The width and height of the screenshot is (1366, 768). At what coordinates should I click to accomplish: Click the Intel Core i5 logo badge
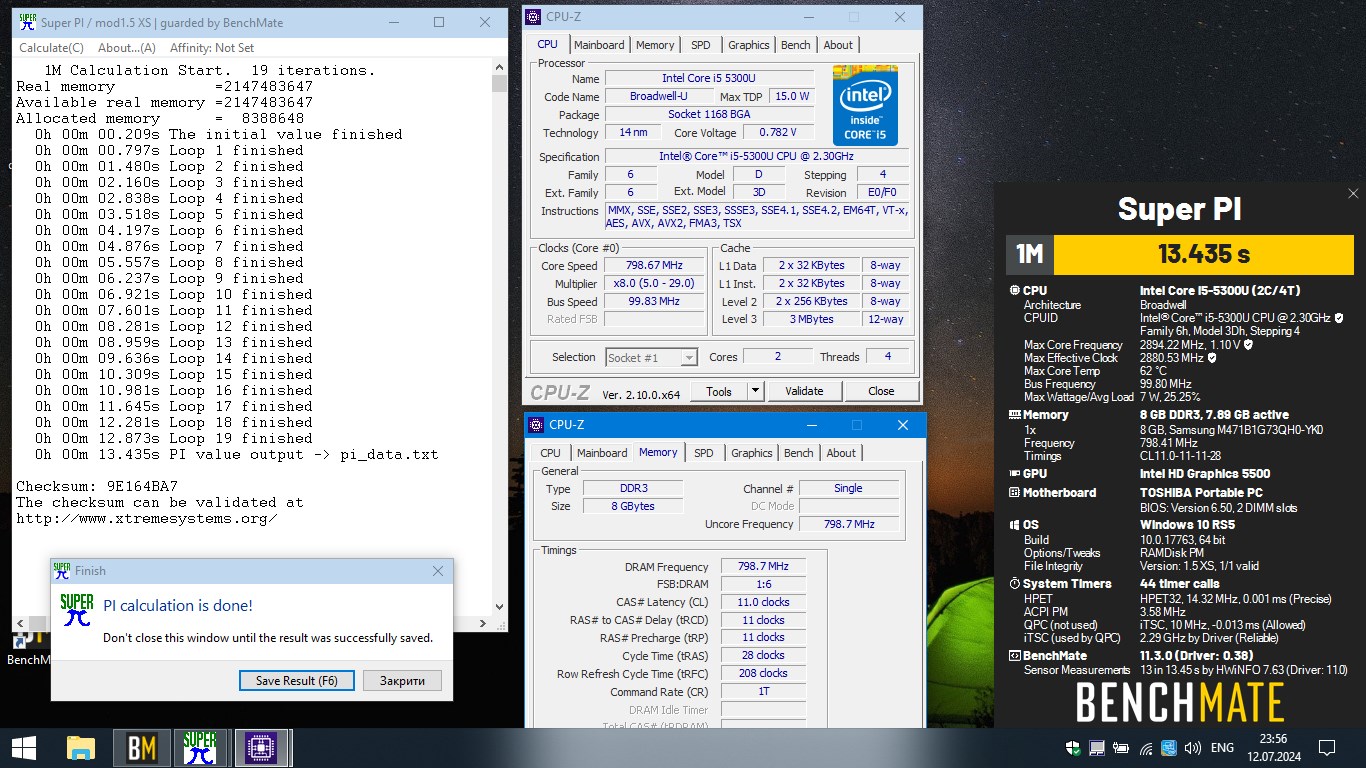865,106
